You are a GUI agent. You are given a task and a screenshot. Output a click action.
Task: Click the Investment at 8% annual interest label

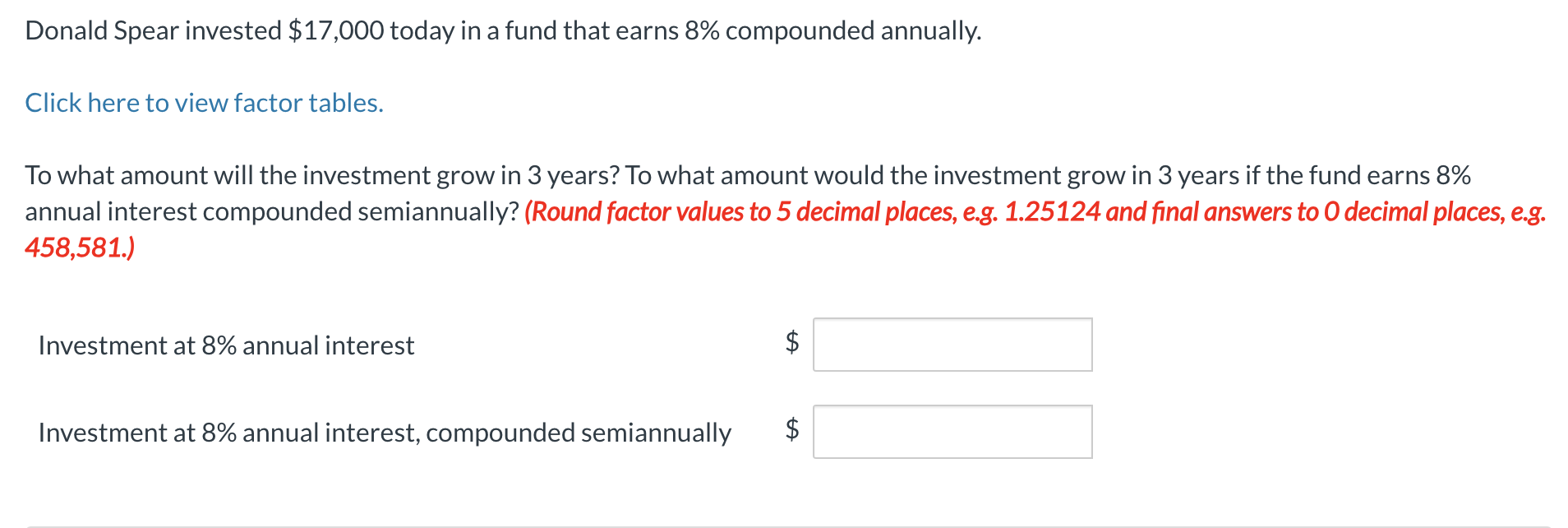click(x=227, y=345)
